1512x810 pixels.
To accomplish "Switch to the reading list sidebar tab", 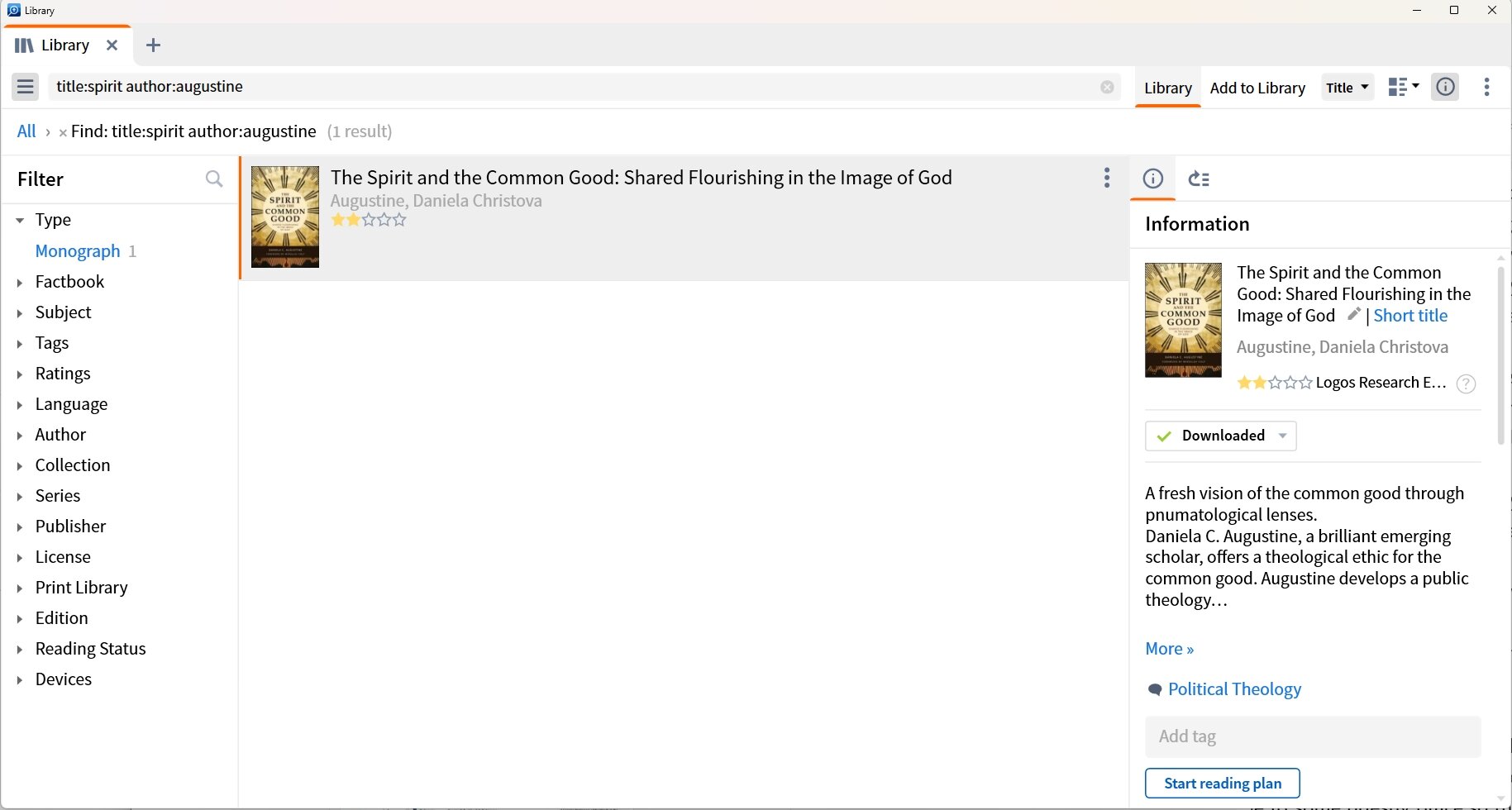I will coord(1199,179).
